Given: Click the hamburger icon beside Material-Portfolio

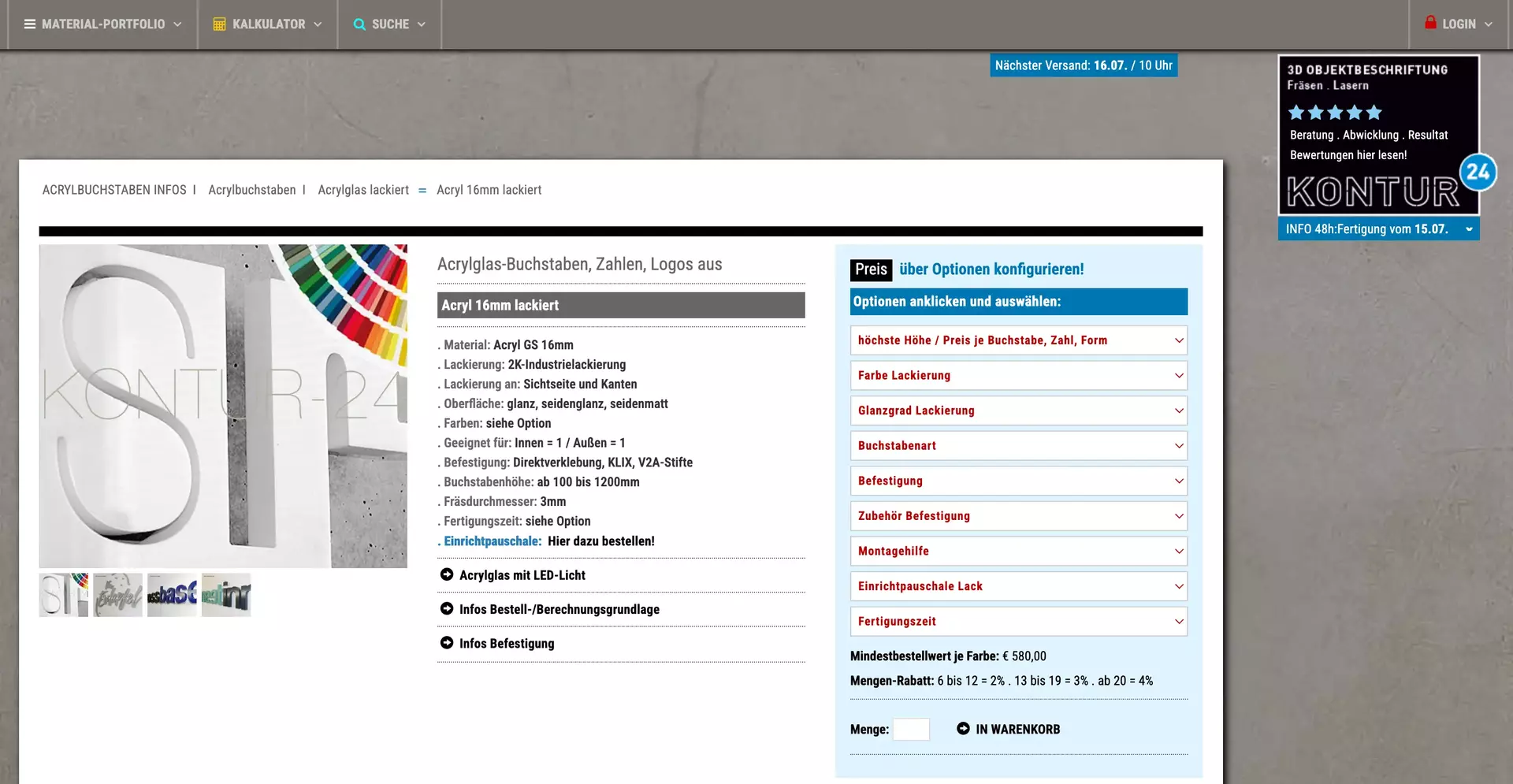Looking at the screenshot, I should (x=30, y=24).
